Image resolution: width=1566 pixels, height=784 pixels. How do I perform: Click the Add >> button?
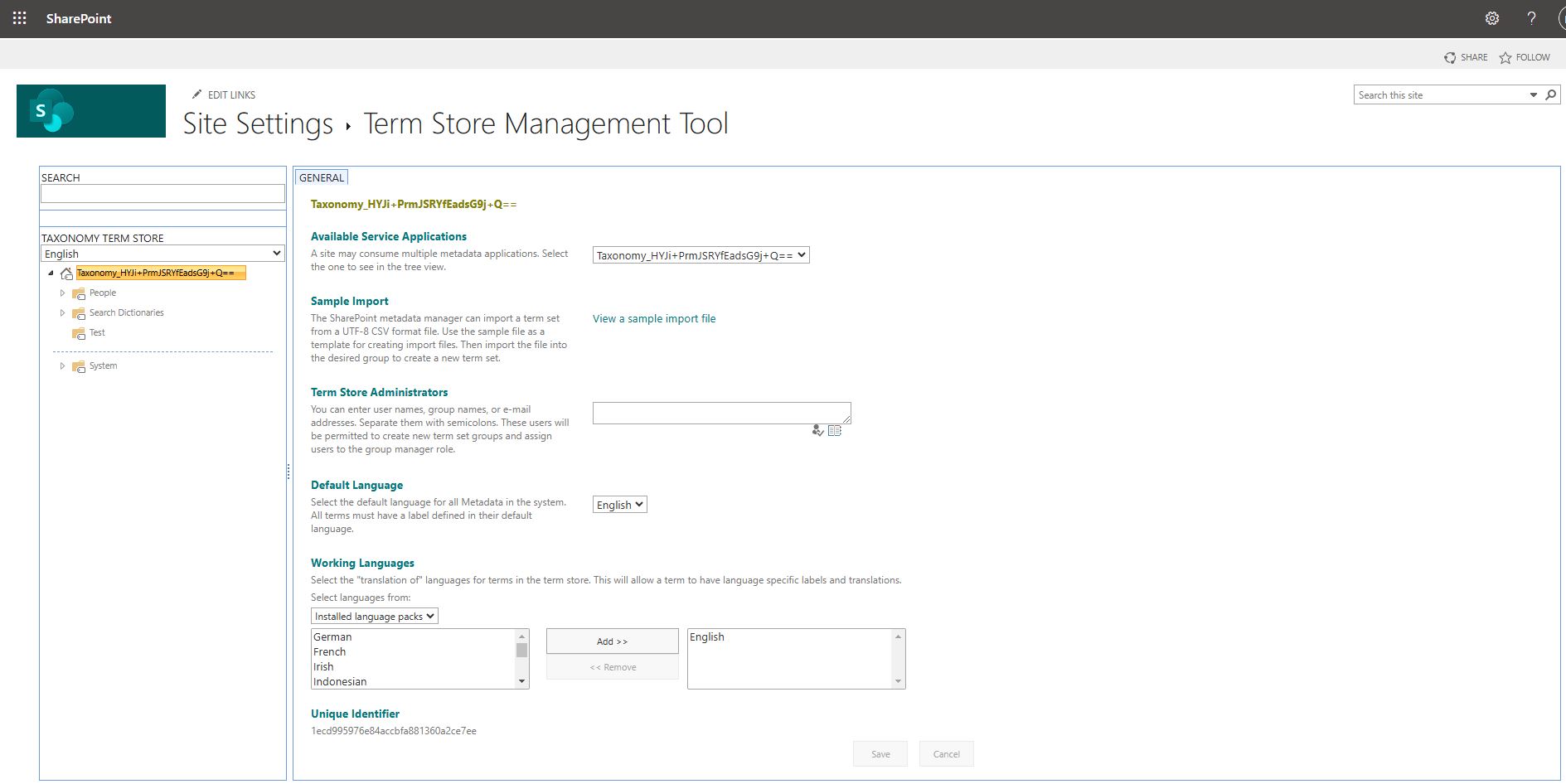pos(612,641)
